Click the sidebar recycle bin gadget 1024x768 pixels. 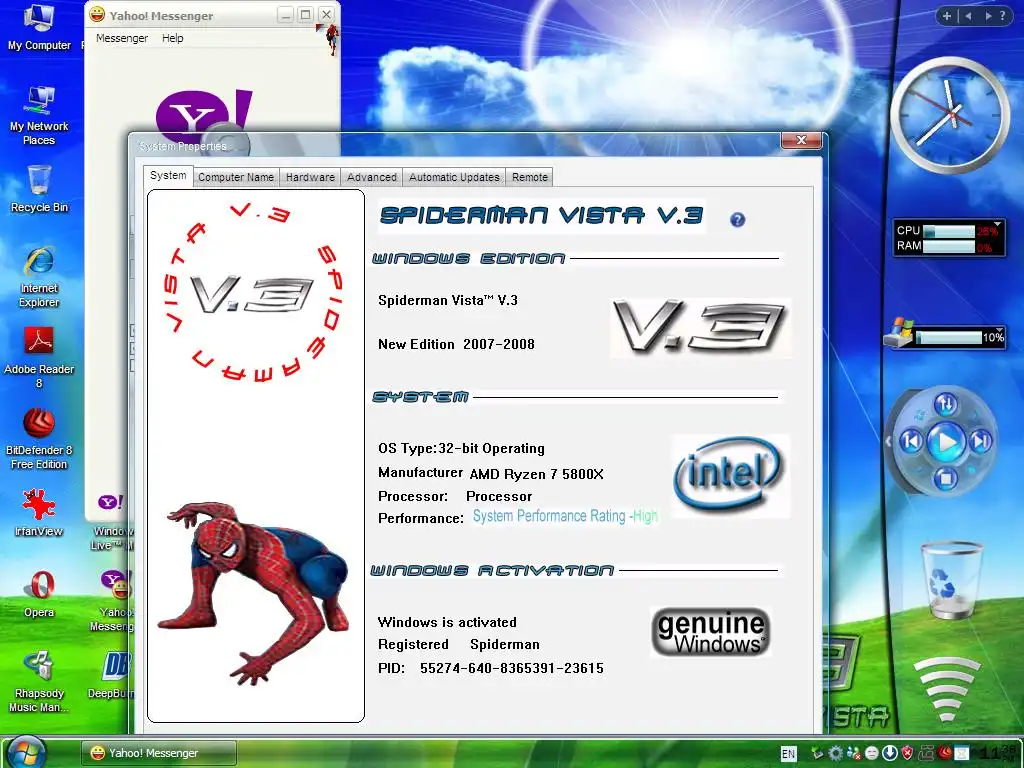point(950,579)
